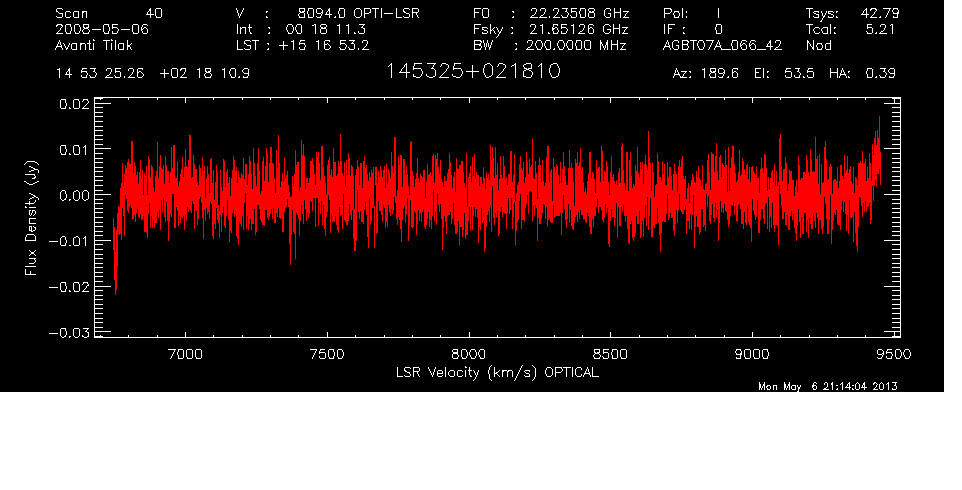
Task: Click the 8000 tick label on x-axis
Action: [x=468, y=354]
